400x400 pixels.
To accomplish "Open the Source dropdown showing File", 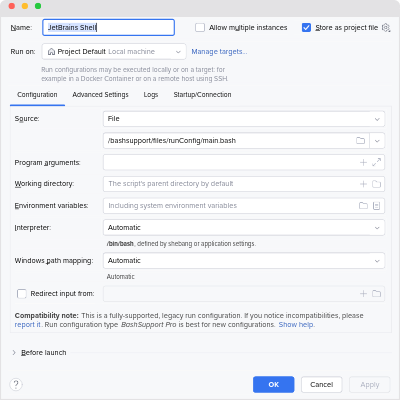I will click(244, 119).
